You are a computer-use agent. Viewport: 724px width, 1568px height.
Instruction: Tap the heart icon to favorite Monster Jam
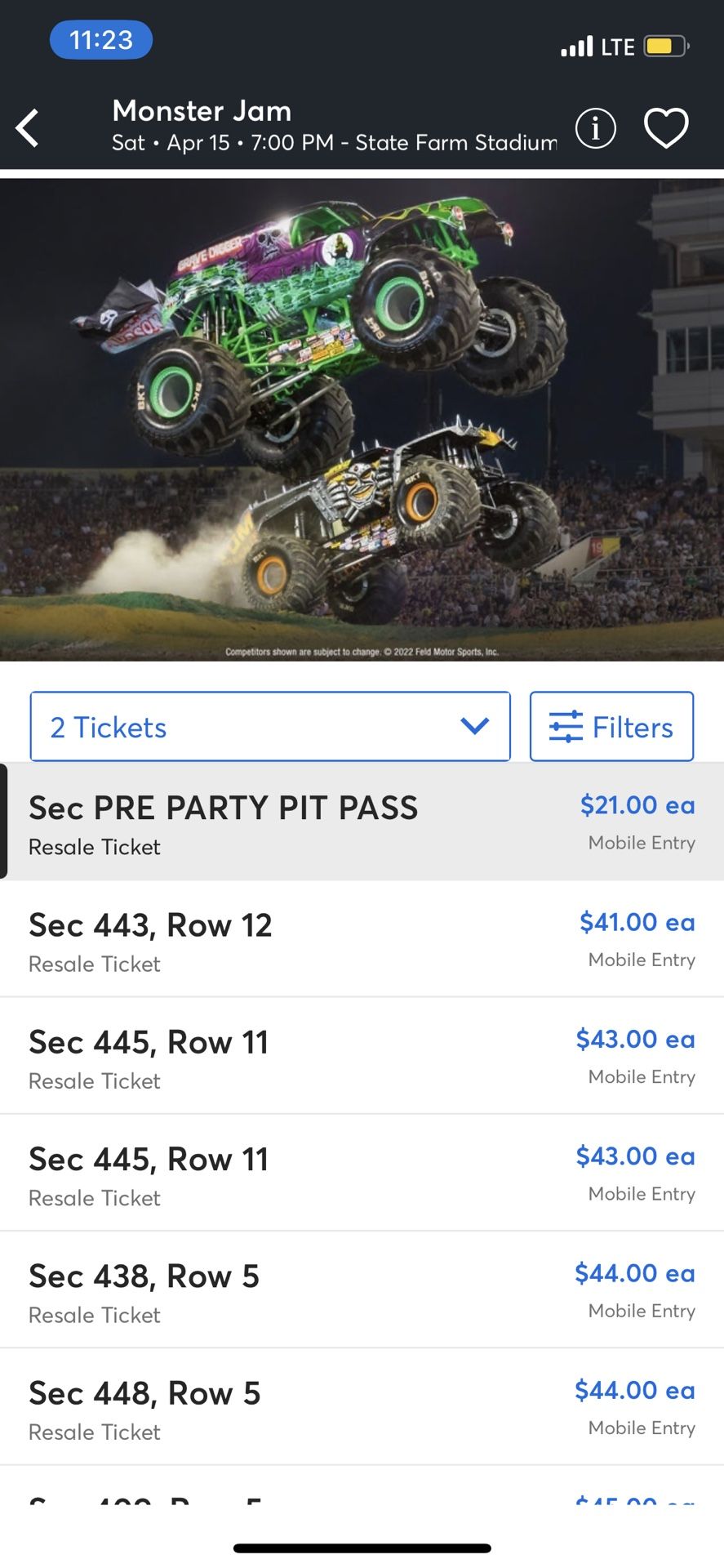coord(667,128)
